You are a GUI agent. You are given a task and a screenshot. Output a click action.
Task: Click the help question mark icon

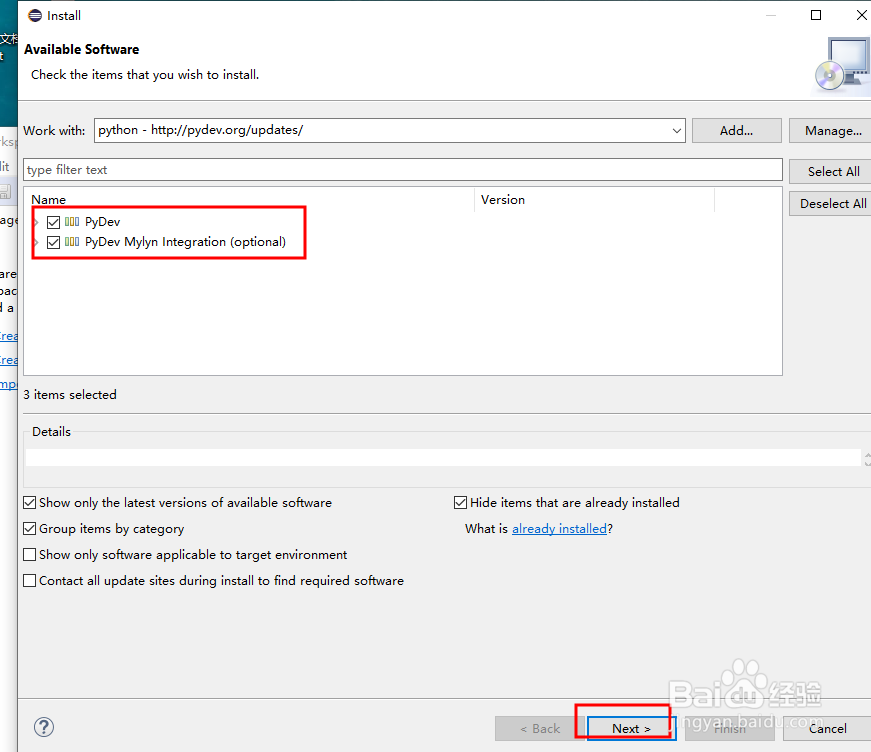click(x=44, y=726)
